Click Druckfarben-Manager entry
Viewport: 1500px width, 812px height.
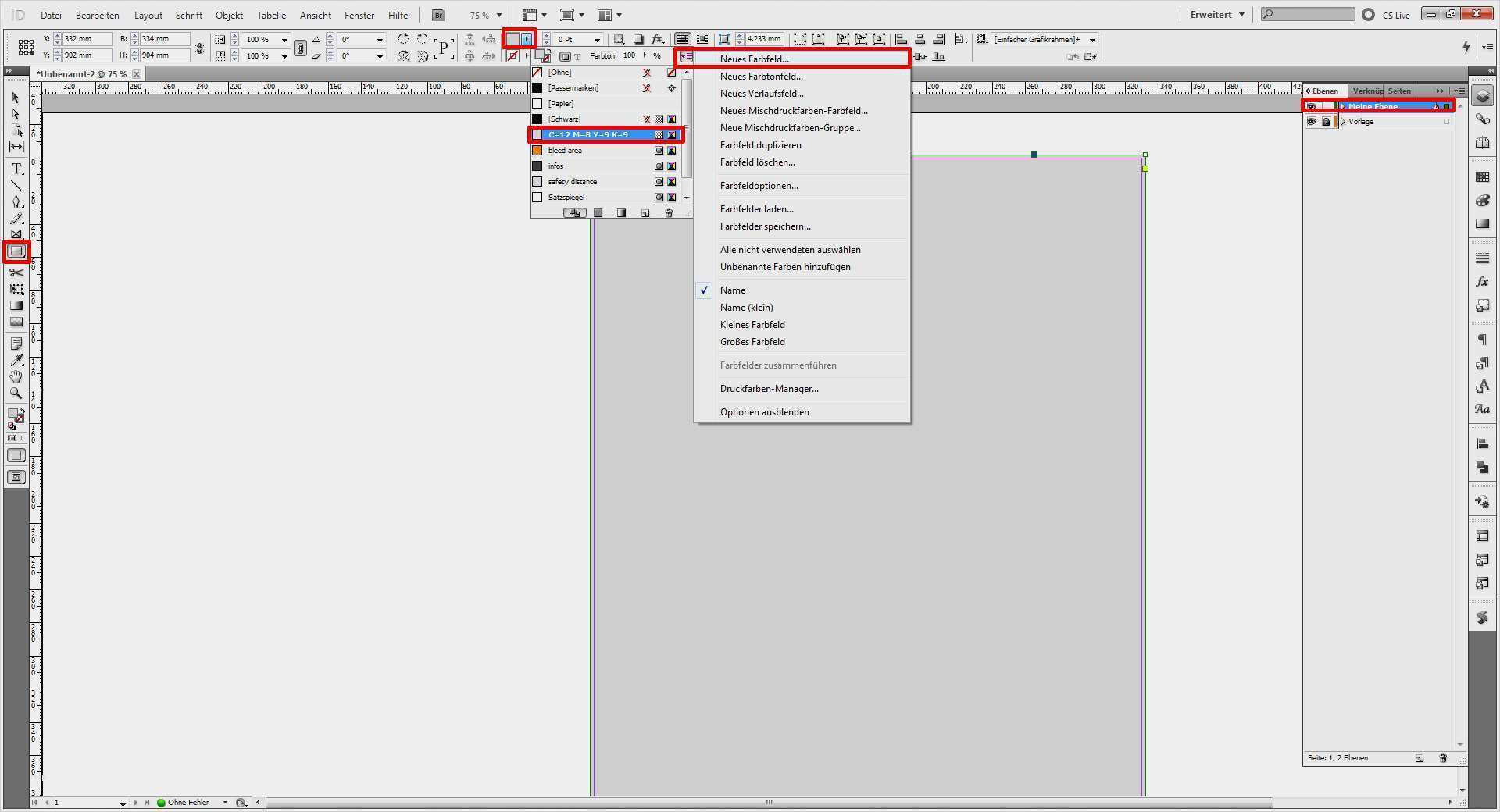pyautogui.click(x=769, y=389)
